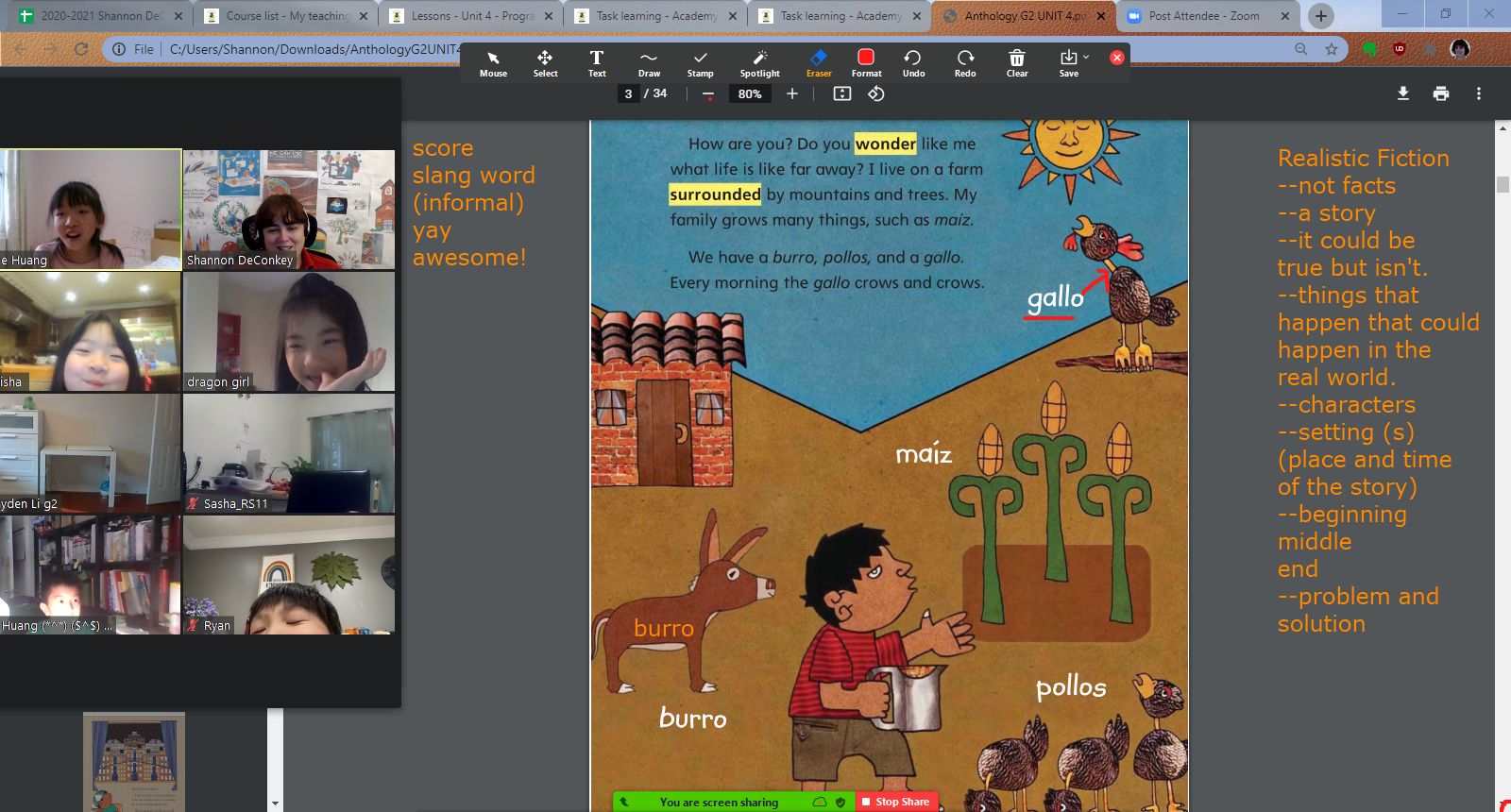Viewport: 1511px width, 812px height.
Task: Click highlighted word 'surrounded'
Action: click(715, 195)
